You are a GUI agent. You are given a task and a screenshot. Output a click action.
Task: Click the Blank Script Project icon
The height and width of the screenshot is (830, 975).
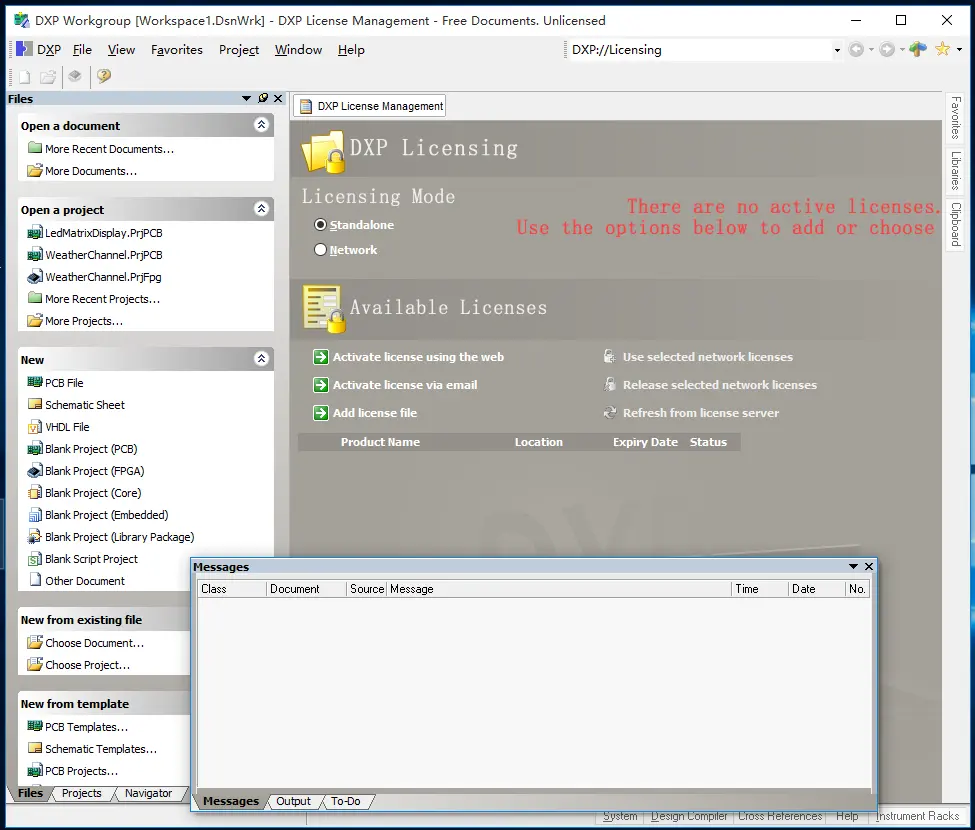[35, 559]
